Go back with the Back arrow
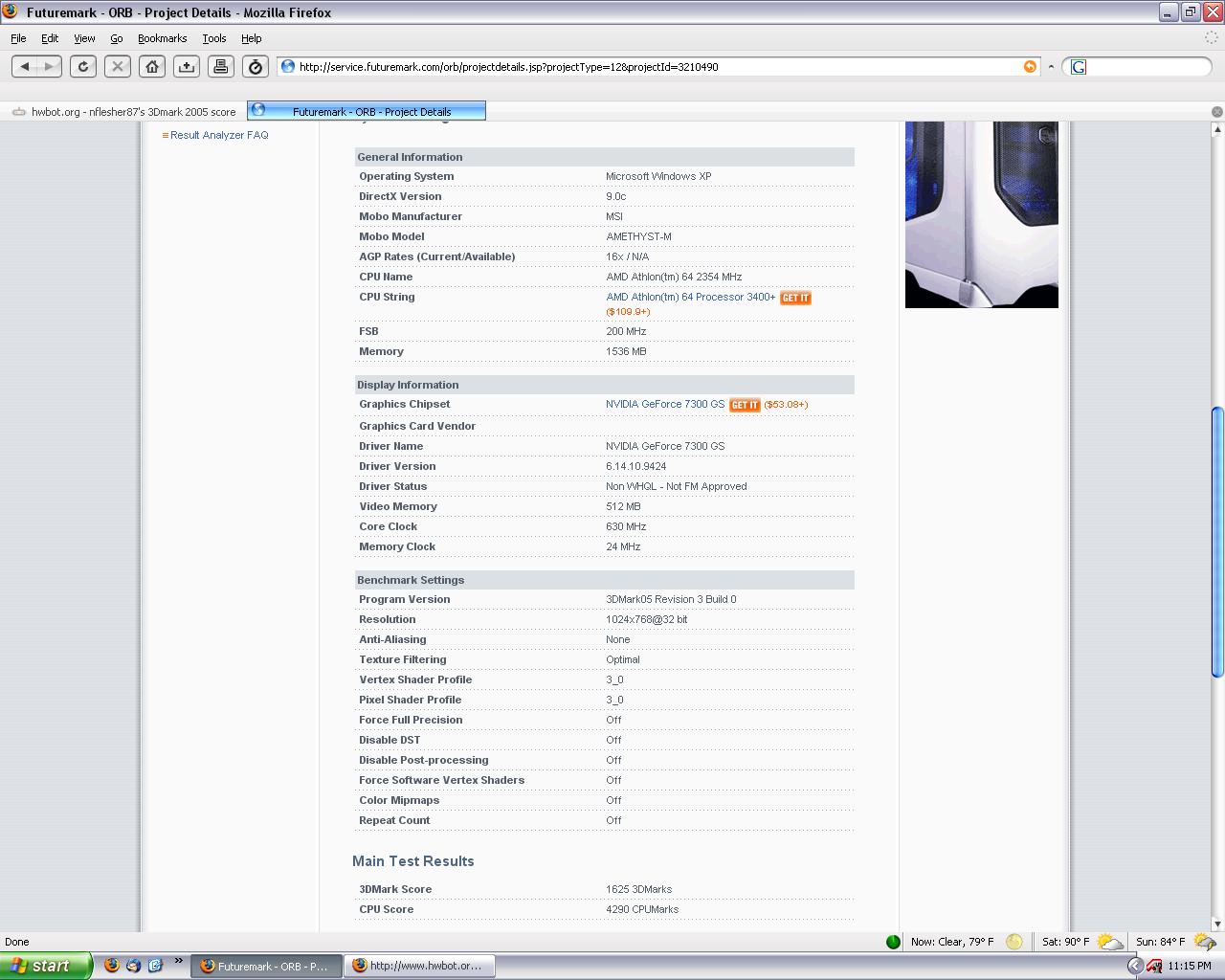Viewport: 1225px width, 980px height. pos(26,66)
